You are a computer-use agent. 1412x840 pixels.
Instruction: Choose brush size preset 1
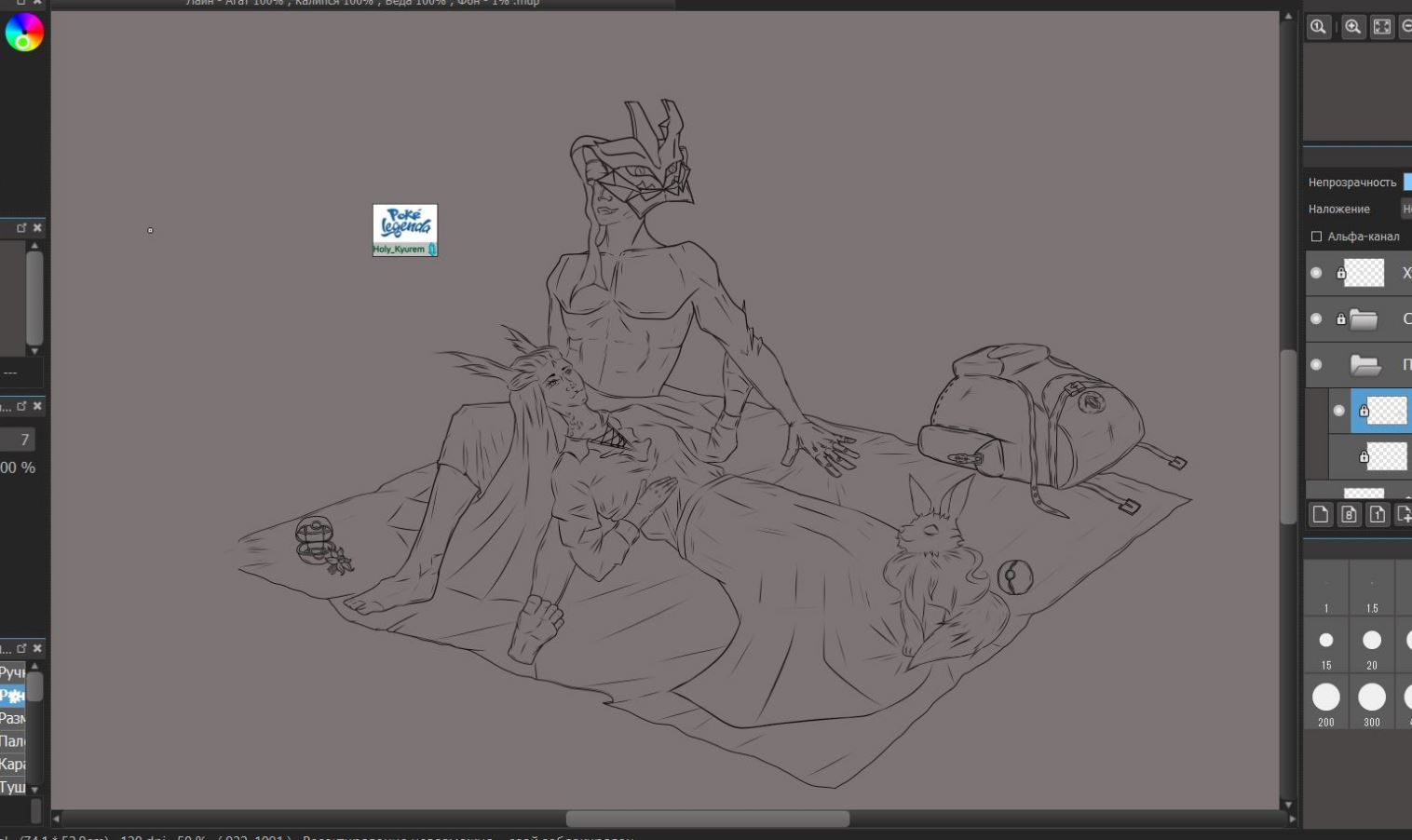pyautogui.click(x=1326, y=588)
